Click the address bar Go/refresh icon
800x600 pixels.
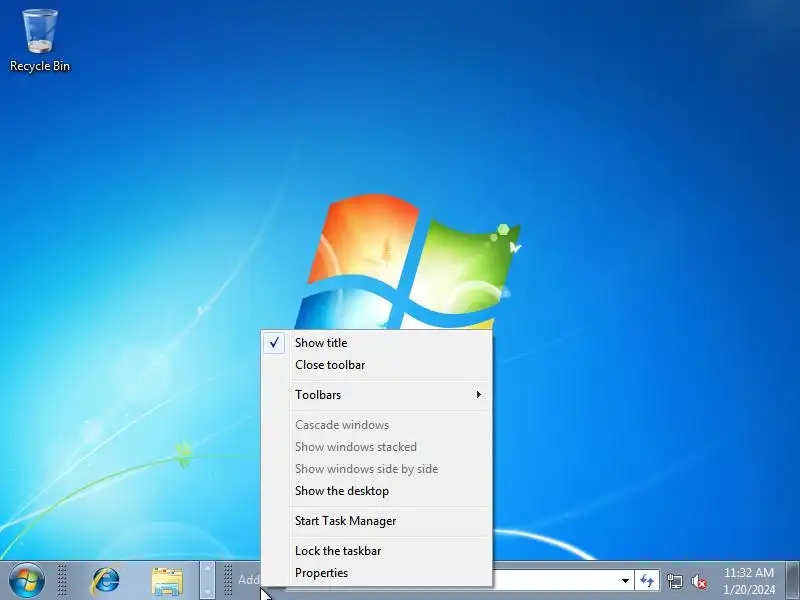pos(647,581)
